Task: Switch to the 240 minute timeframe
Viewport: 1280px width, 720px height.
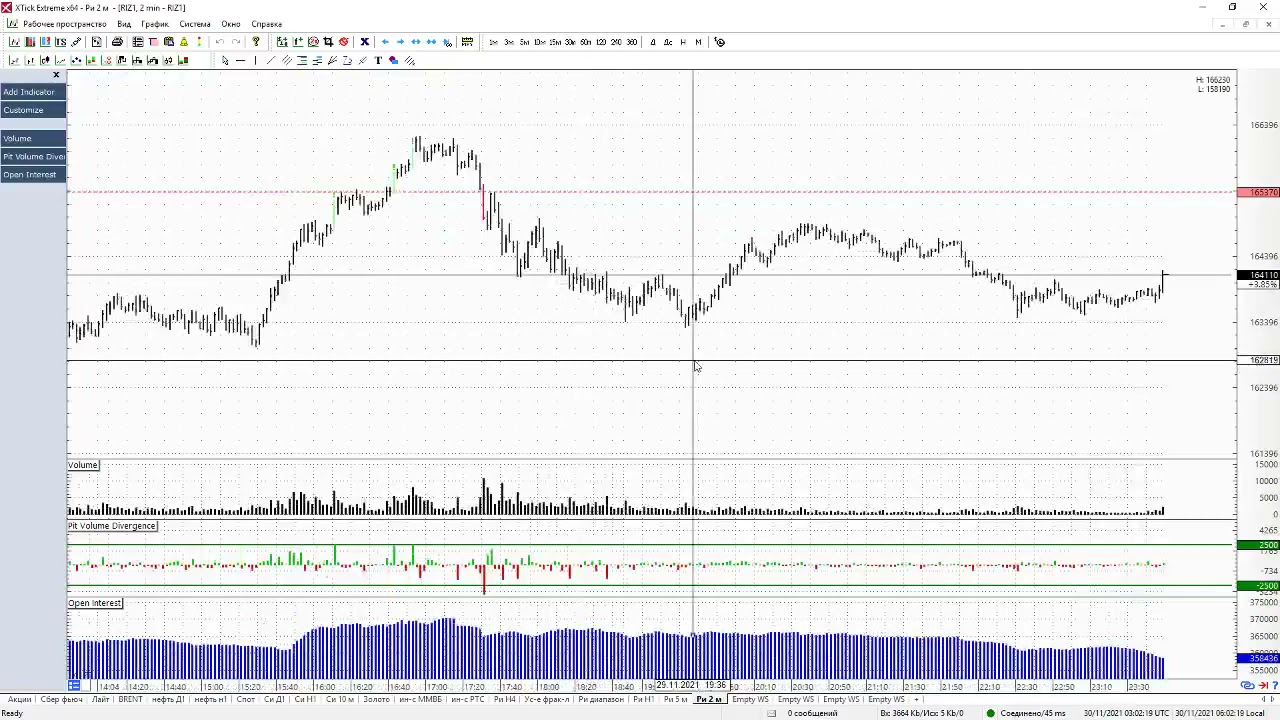Action: (x=616, y=42)
